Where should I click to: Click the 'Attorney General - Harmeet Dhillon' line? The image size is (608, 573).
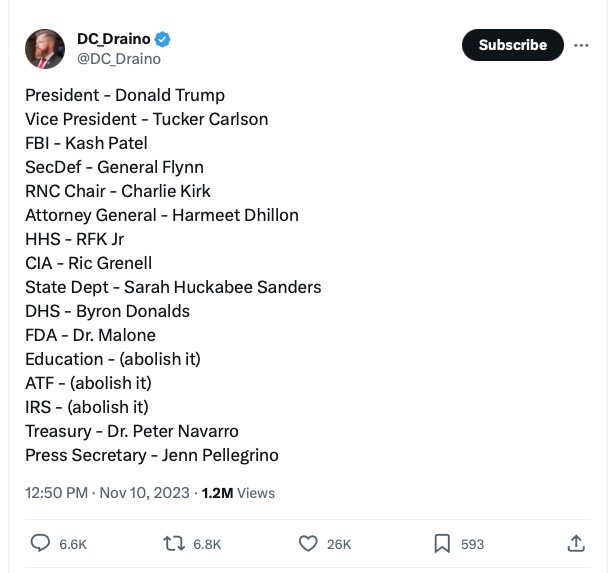(161, 215)
